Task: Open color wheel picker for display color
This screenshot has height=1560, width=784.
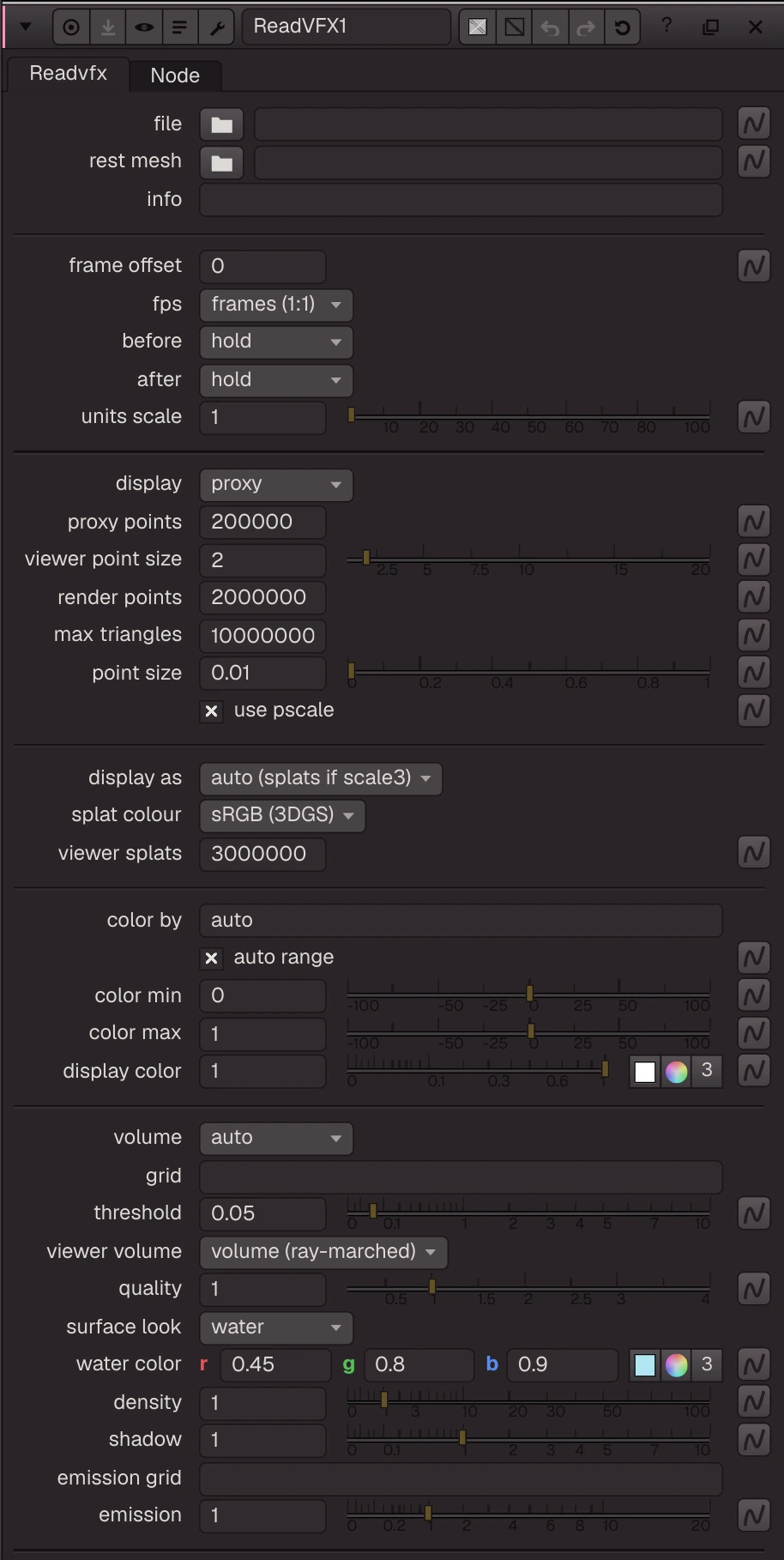Action: coord(676,1072)
